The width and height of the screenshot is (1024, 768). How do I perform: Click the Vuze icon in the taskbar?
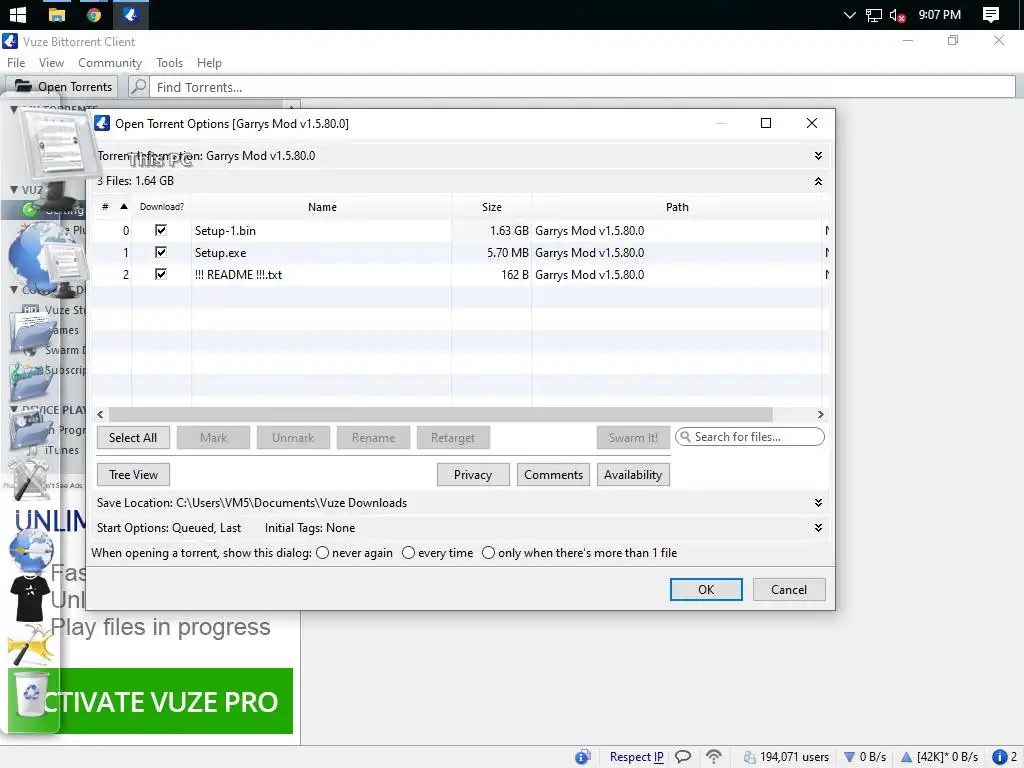tap(131, 14)
